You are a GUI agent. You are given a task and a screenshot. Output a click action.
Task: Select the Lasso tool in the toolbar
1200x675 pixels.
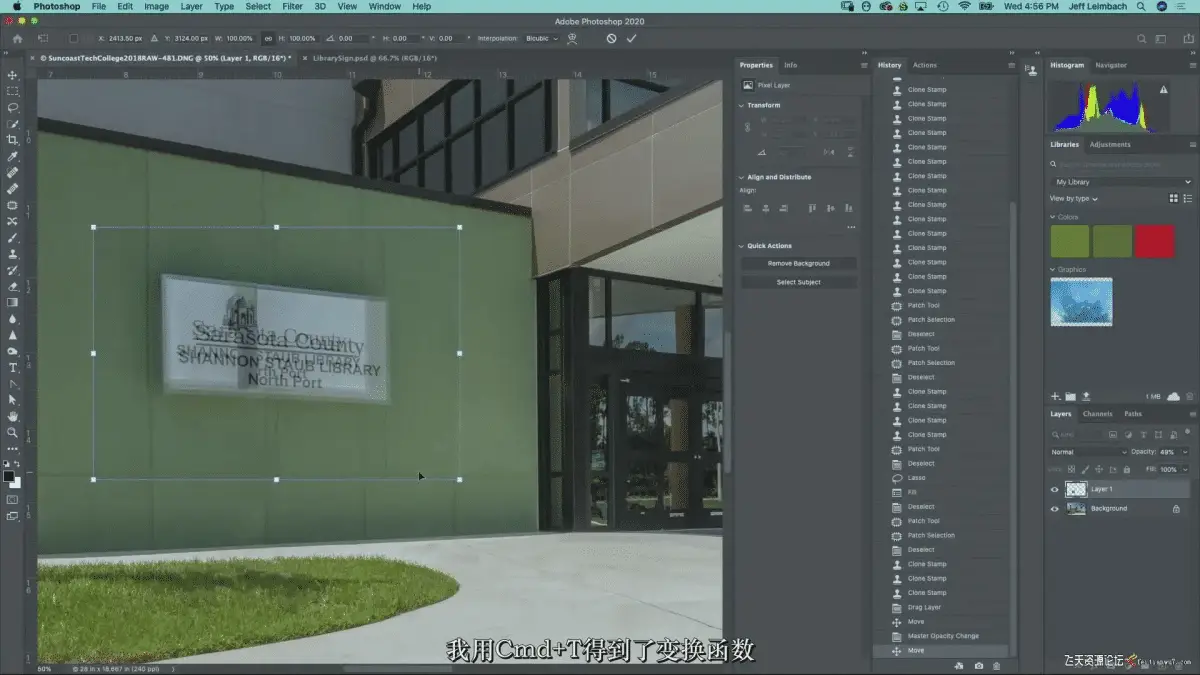(x=12, y=107)
